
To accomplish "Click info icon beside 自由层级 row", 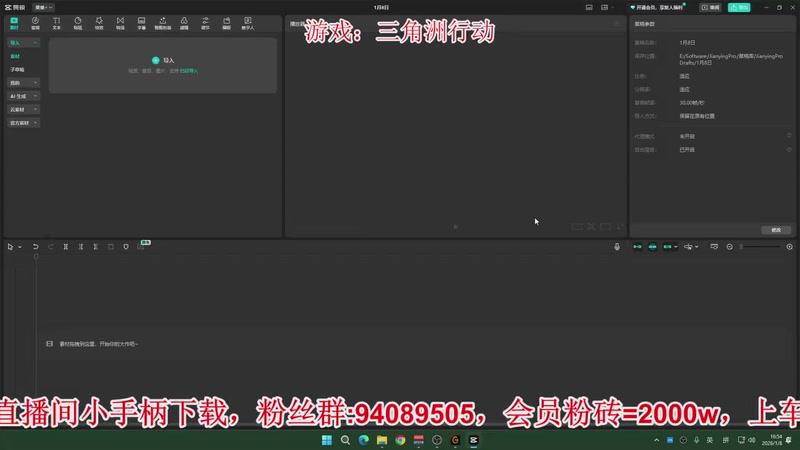I will [789, 149].
